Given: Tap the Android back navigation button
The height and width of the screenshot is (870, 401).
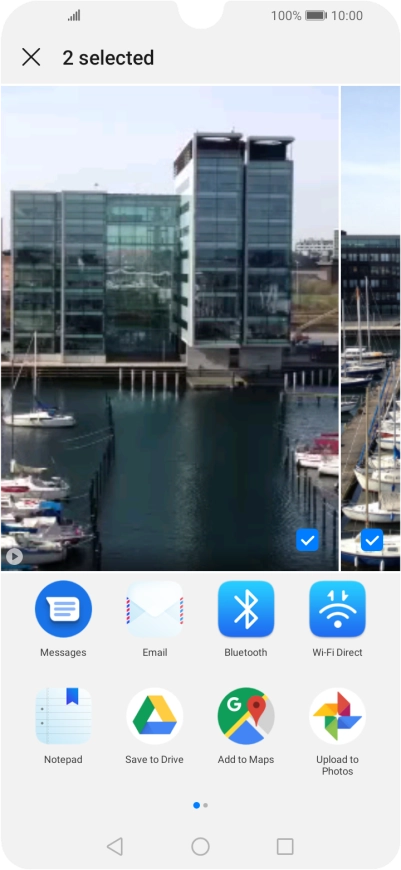Looking at the screenshot, I should tap(115, 846).
